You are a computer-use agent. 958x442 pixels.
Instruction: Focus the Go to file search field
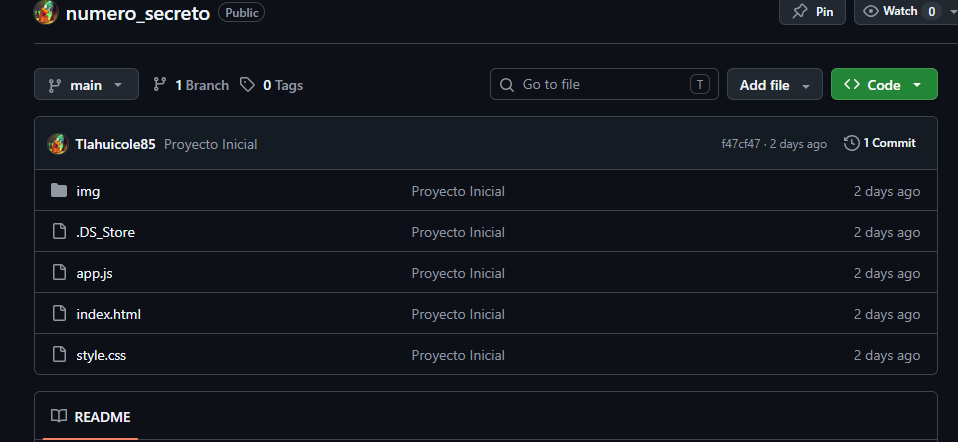pos(604,84)
